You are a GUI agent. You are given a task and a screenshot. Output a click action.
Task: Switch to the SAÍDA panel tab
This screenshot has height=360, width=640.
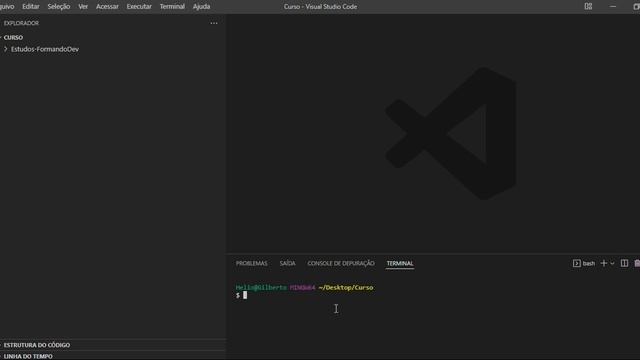pos(287,263)
